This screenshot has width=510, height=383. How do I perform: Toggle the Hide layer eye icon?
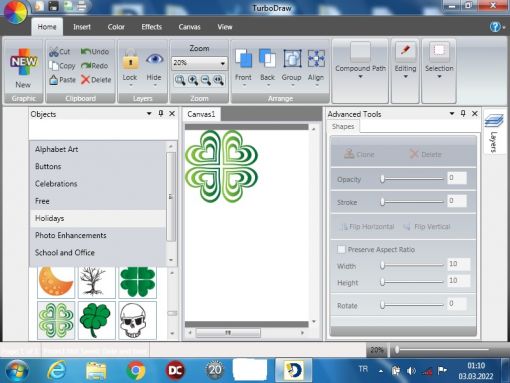pyautogui.click(x=154, y=59)
